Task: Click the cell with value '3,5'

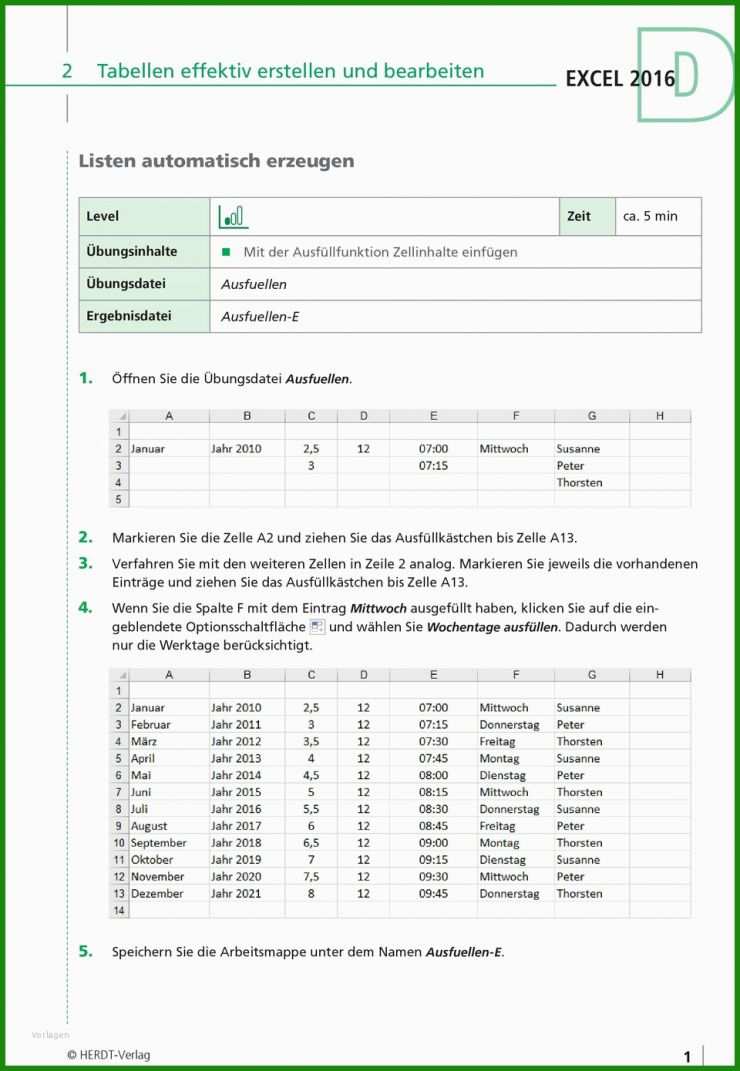Action: tap(311, 742)
